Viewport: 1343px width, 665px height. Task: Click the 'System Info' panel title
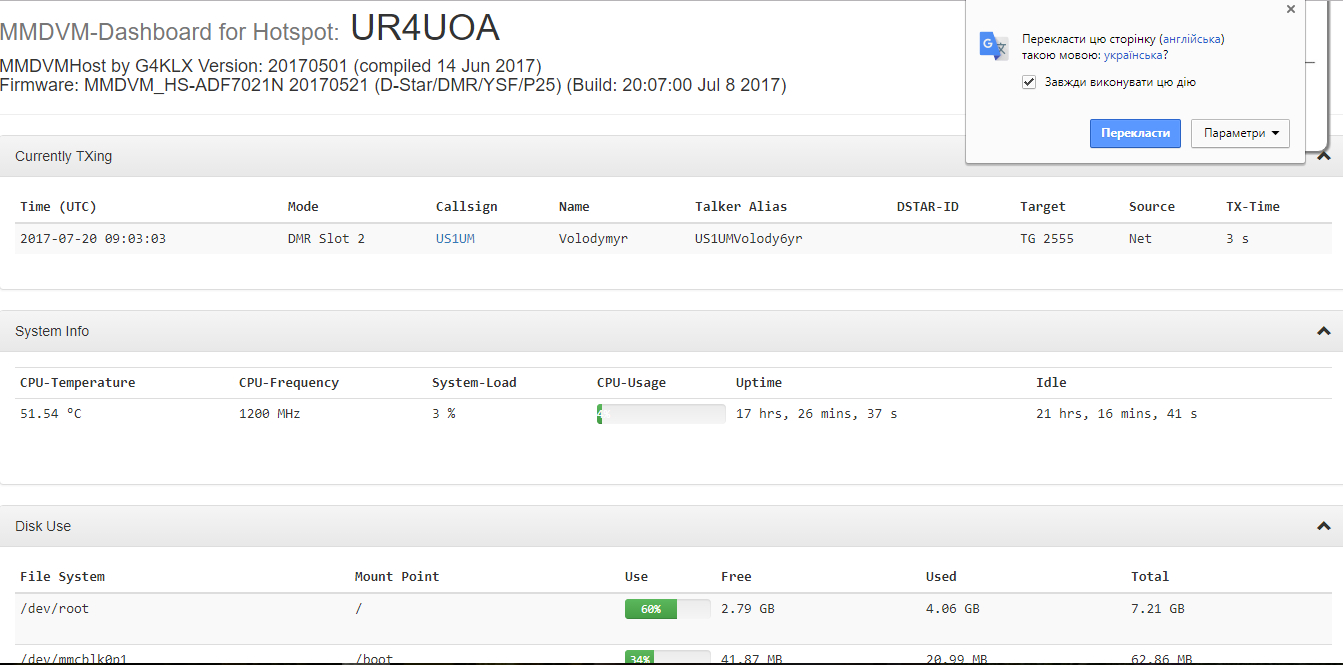(52, 331)
